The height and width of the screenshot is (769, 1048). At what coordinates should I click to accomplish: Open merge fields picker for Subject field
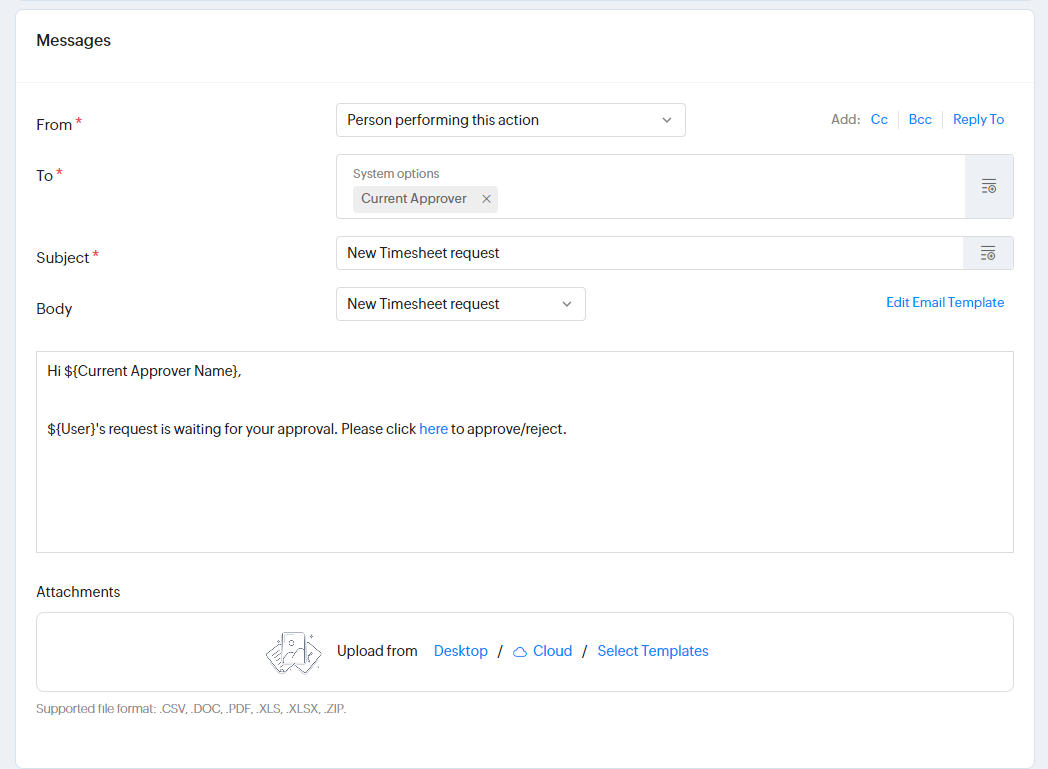coord(988,253)
